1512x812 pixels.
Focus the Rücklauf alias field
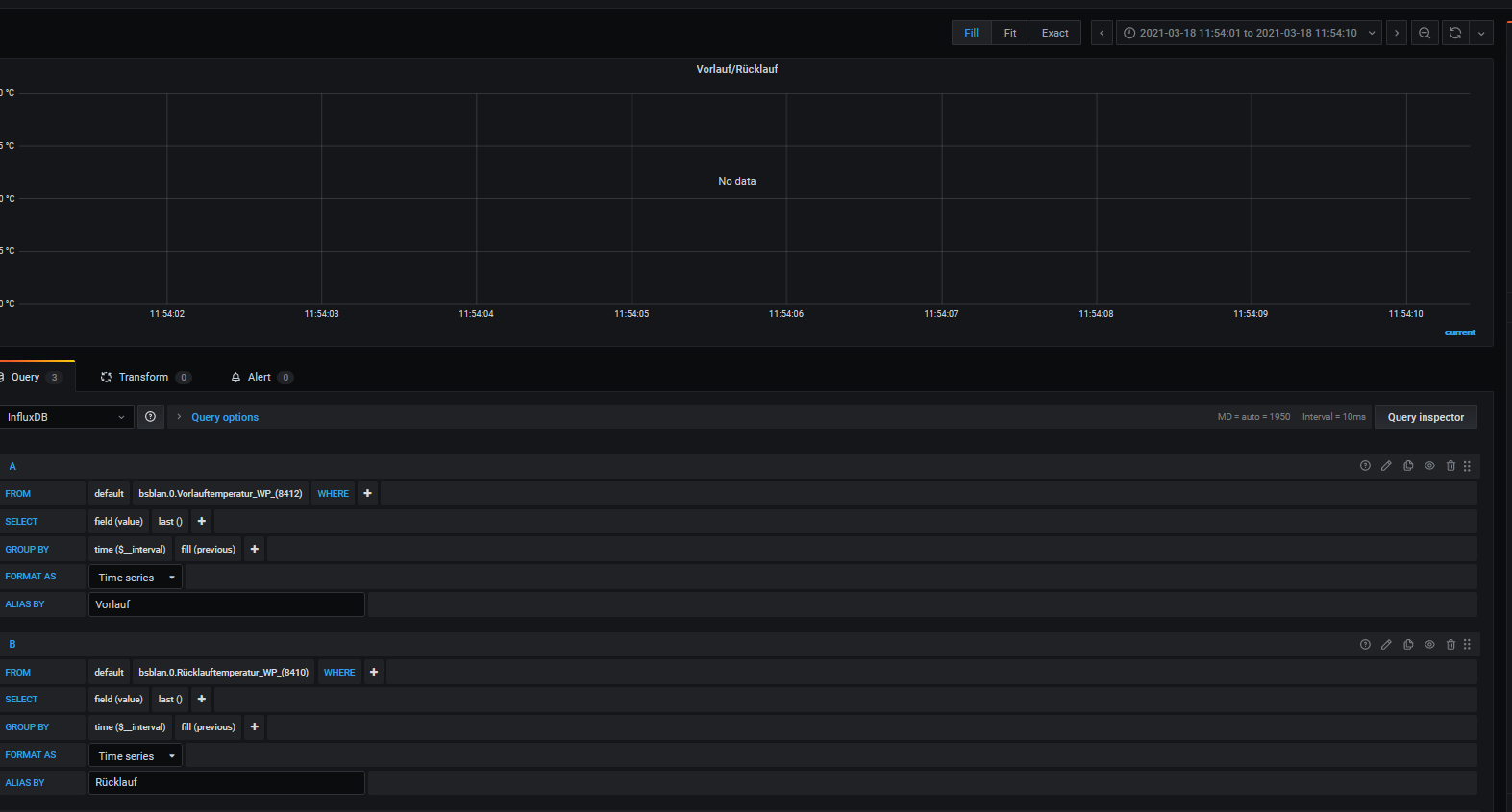coord(227,782)
